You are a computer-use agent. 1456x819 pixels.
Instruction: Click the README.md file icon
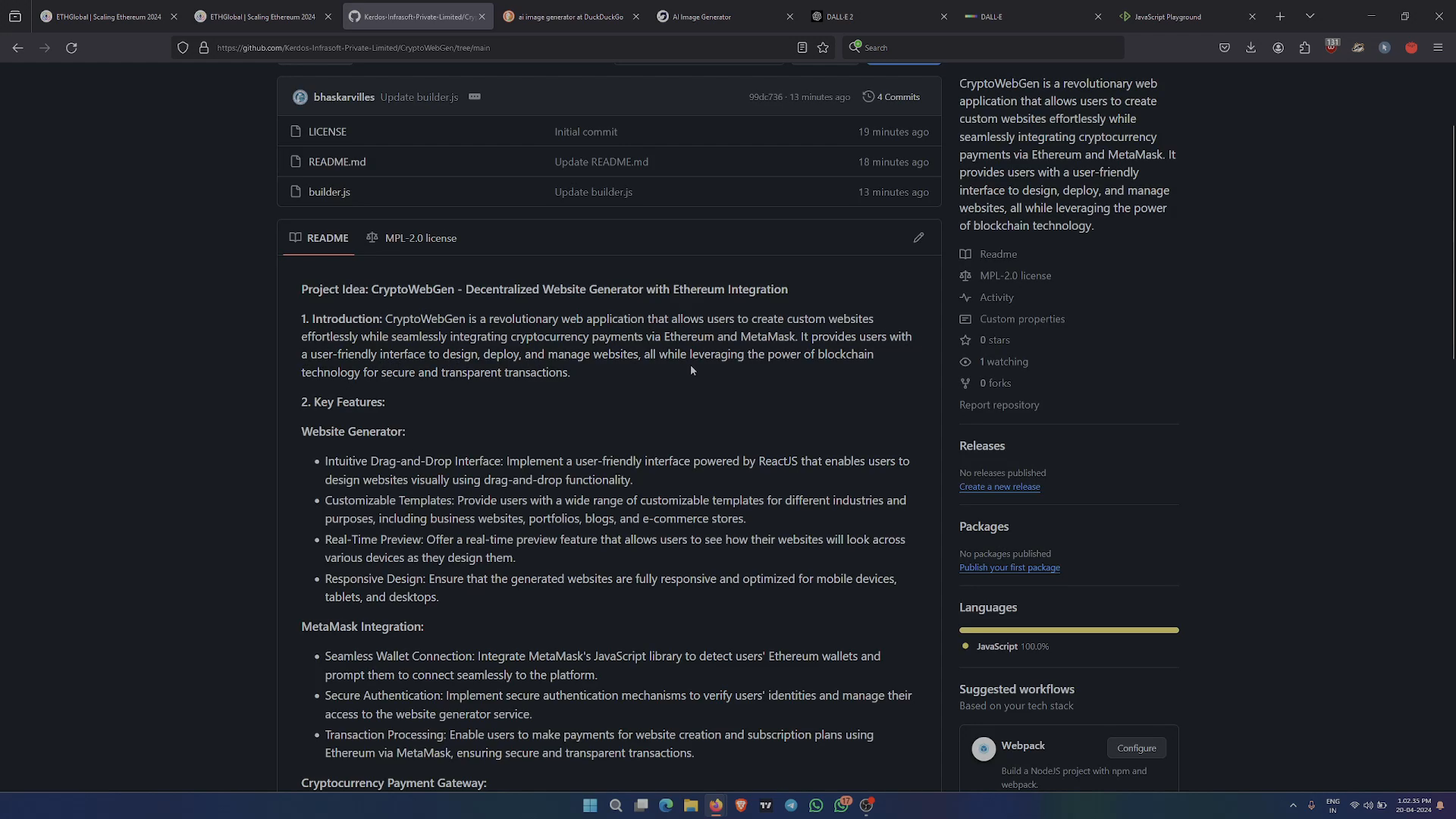[296, 162]
